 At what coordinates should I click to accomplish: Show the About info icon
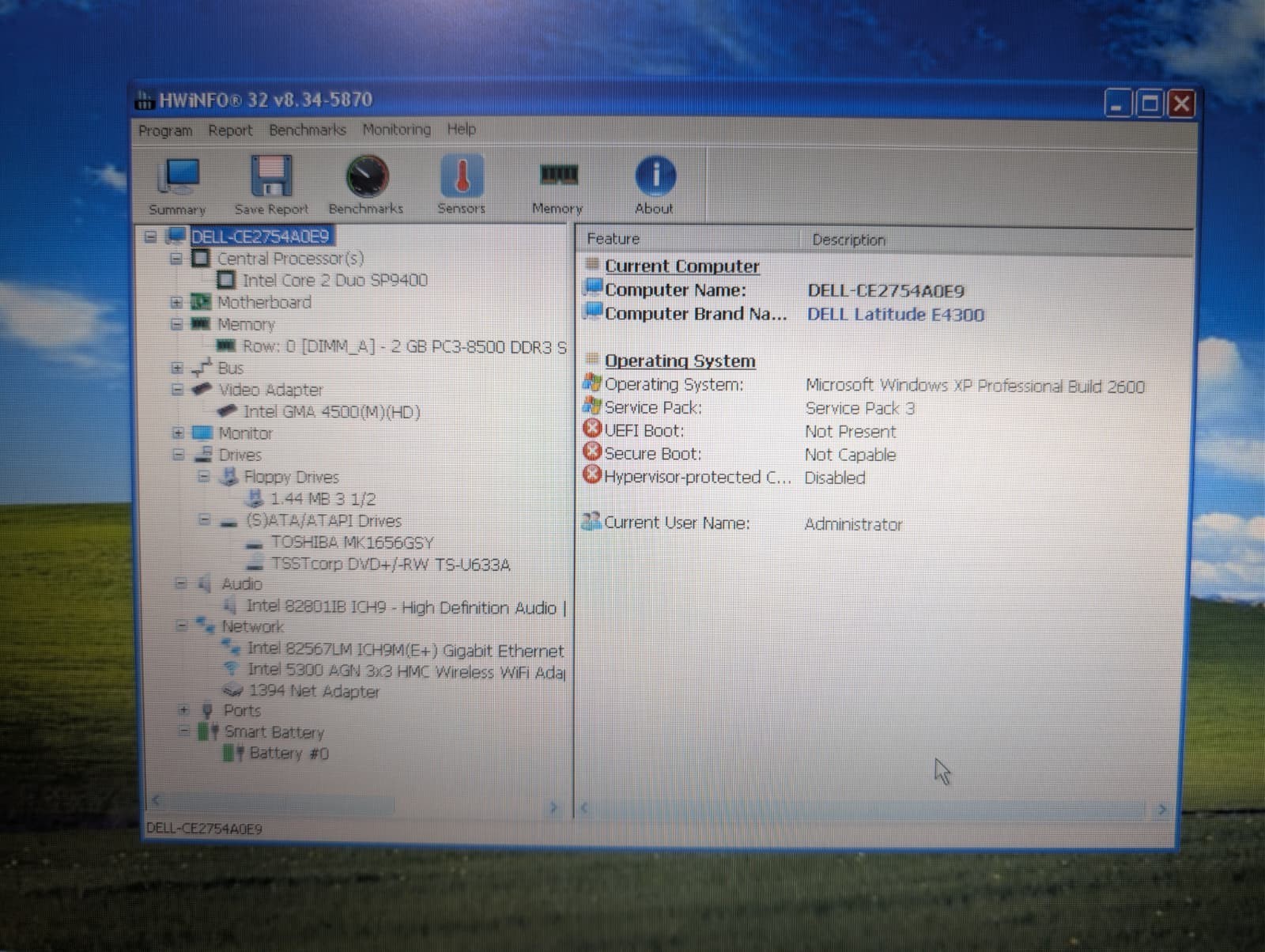pos(655,176)
